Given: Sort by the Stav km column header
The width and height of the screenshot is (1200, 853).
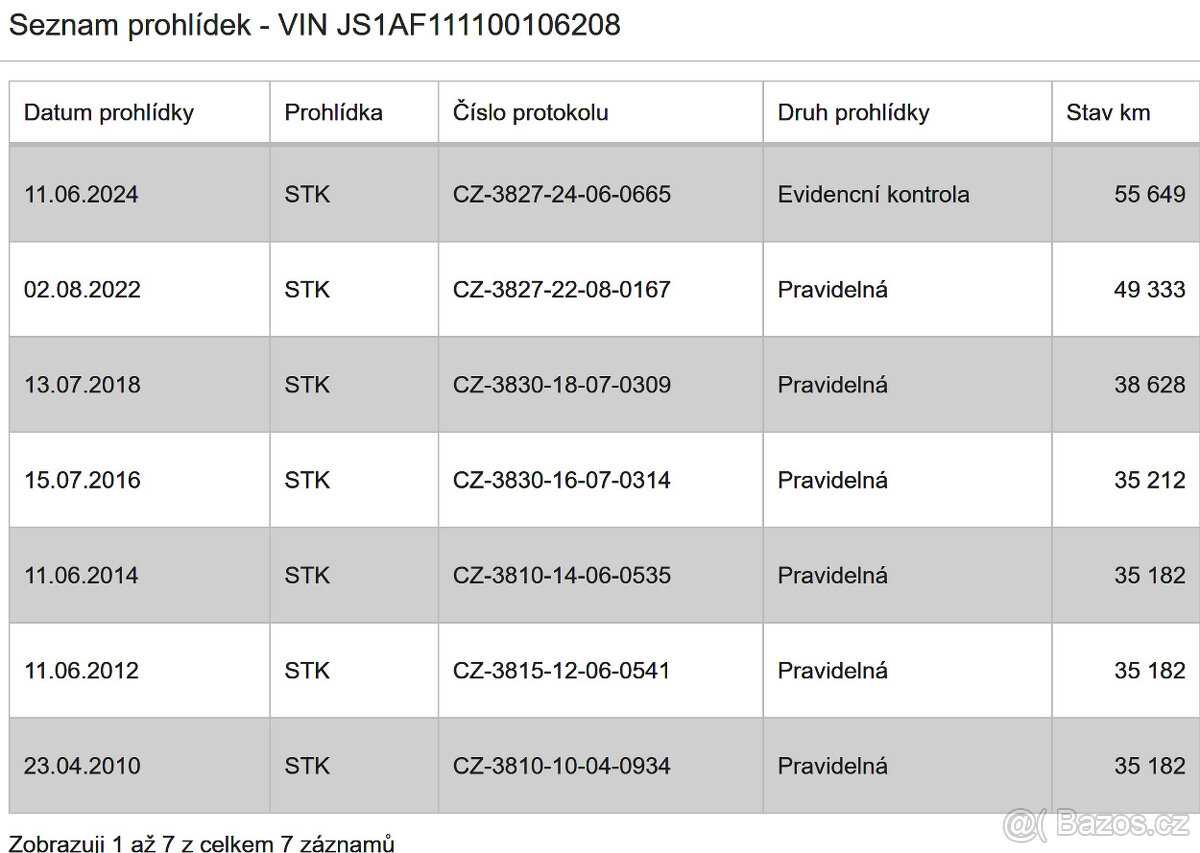Looking at the screenshot, I should [1108, 113].
